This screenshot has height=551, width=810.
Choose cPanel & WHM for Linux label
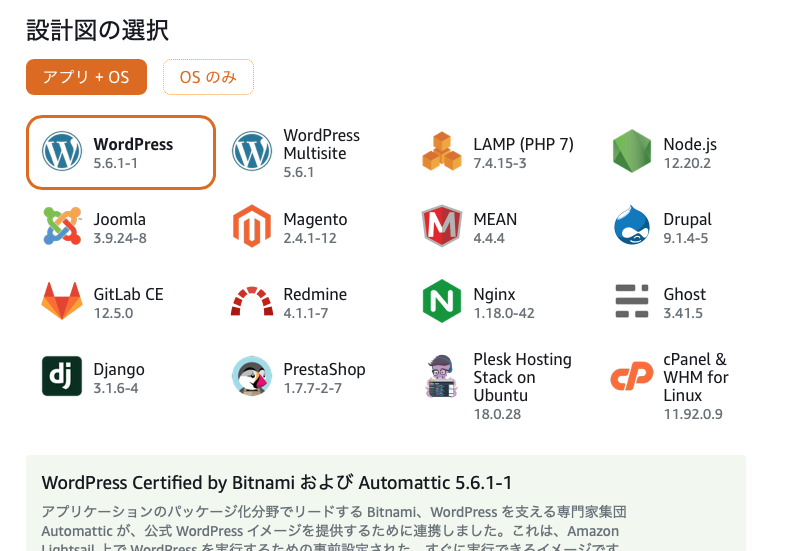click(696, 377)
